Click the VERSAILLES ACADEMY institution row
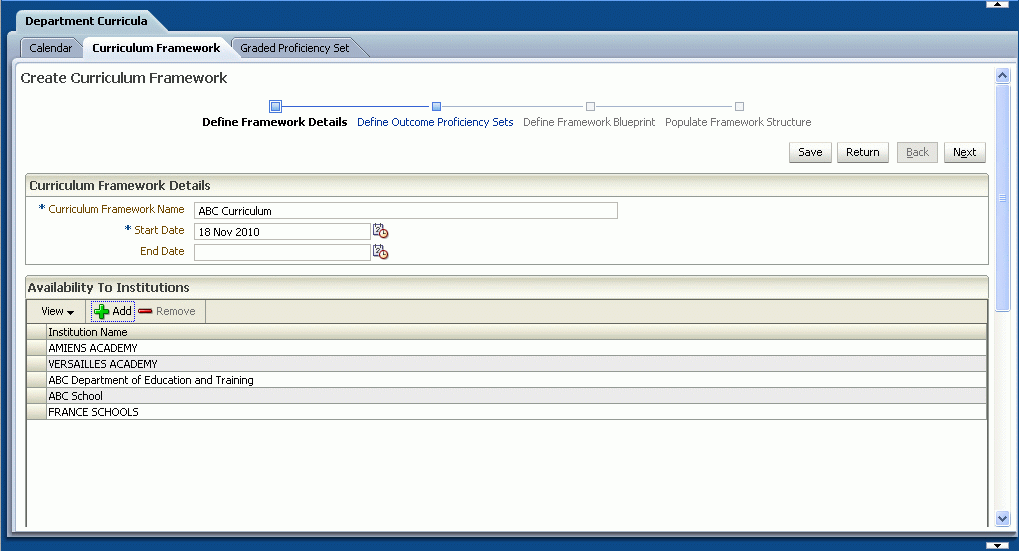Screen dimensions: 1019x551 coord(517,364)
